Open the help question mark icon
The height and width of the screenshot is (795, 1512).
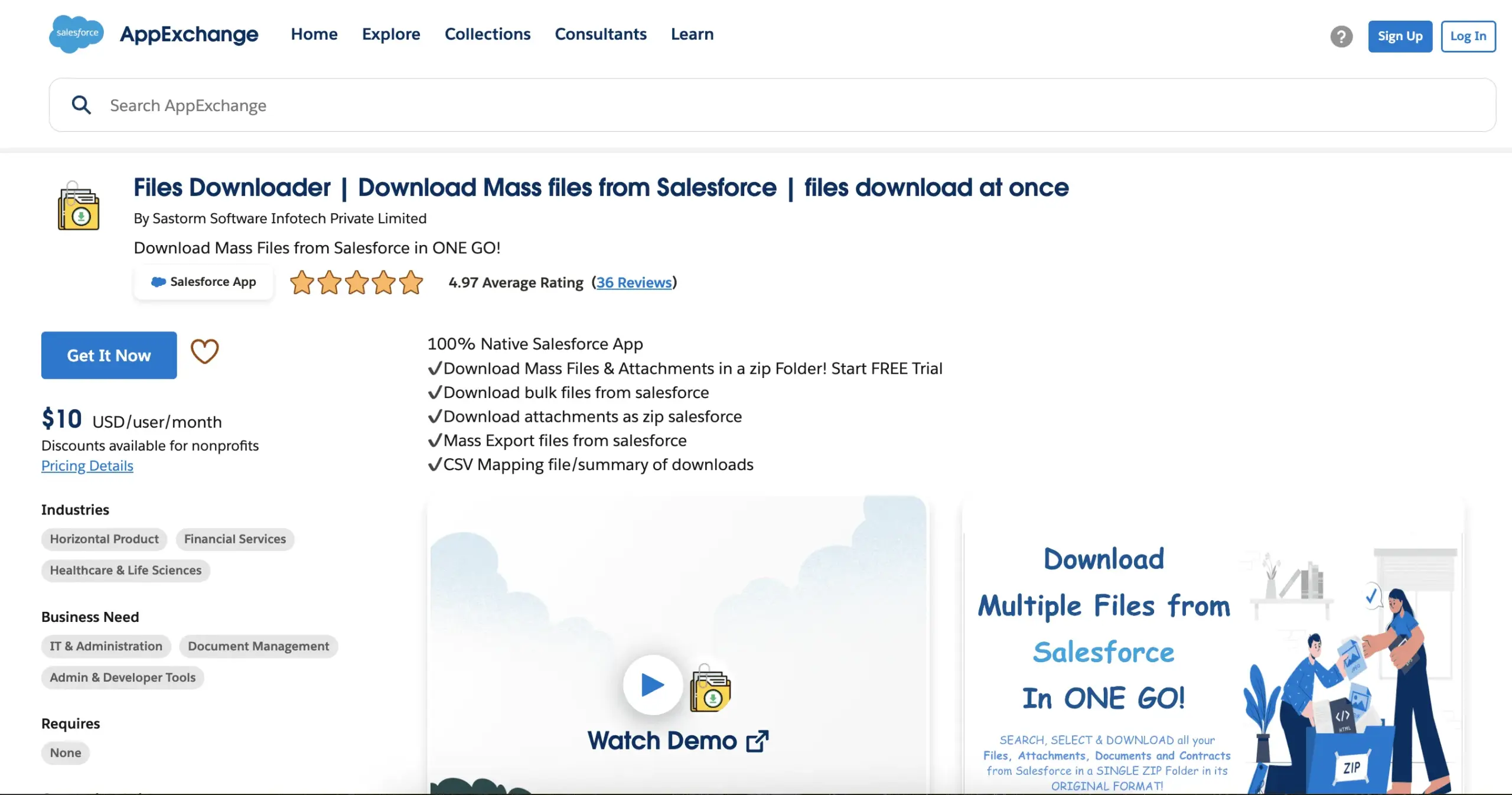(x=1341, y=37)
